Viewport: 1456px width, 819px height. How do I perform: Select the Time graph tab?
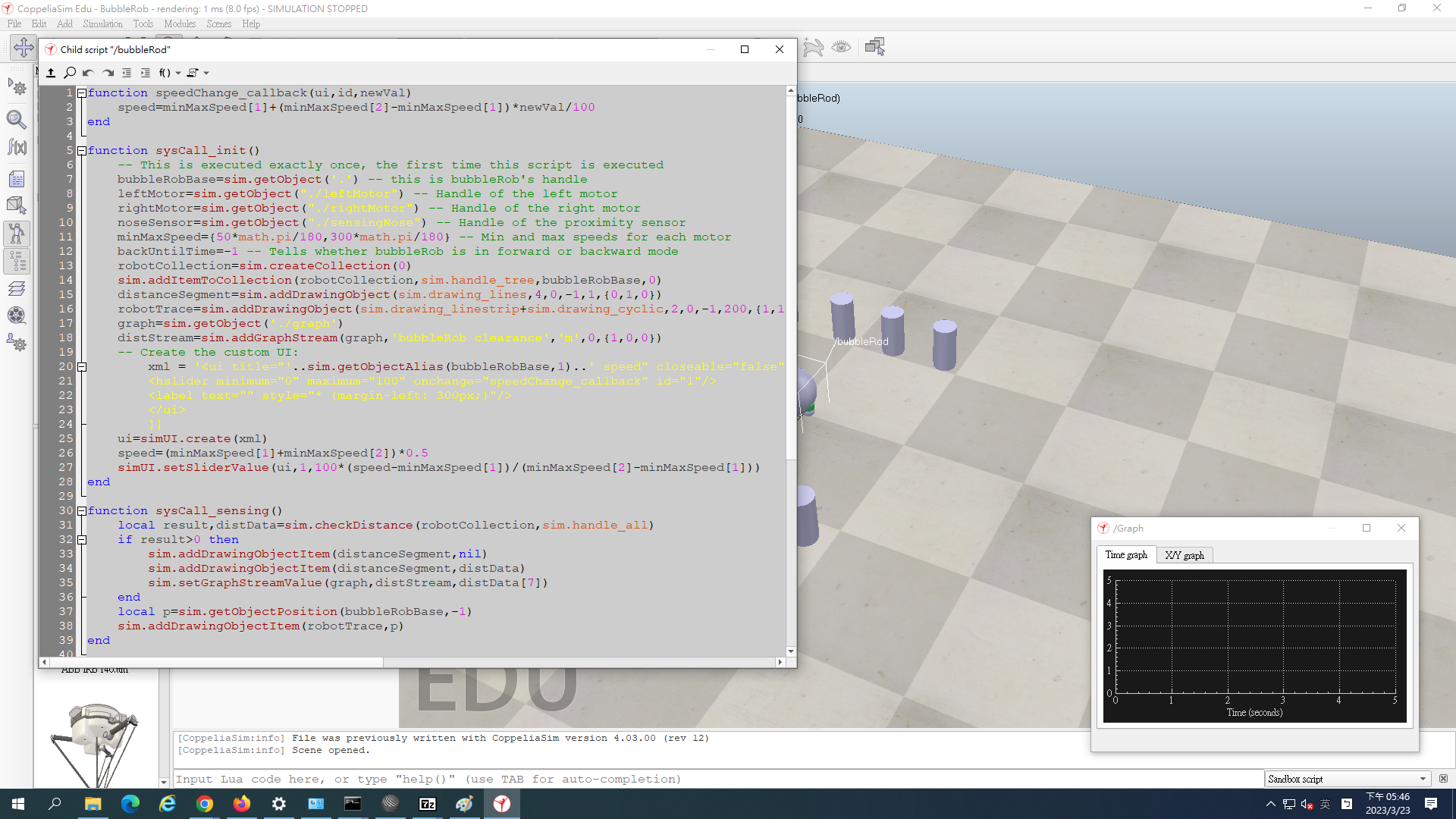tap(1125, 555)
